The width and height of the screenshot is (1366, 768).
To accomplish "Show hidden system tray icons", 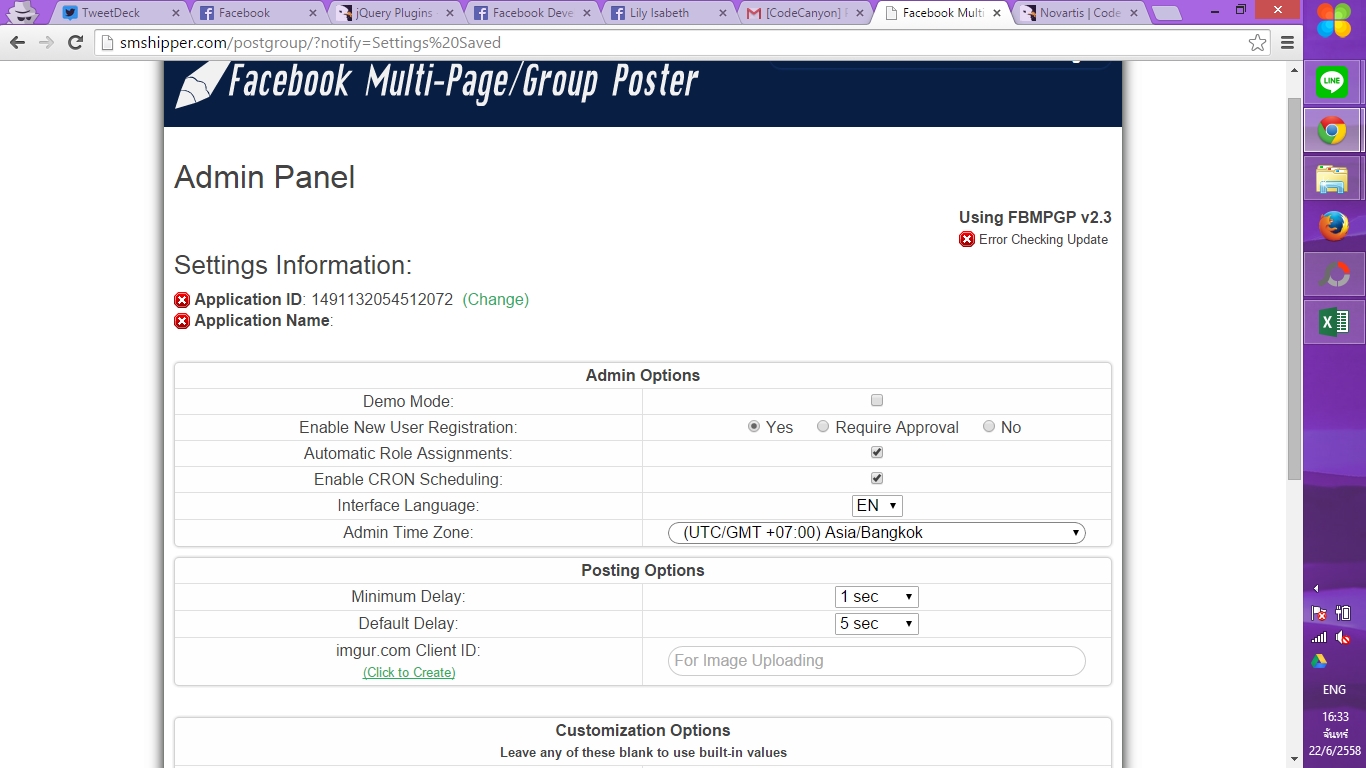I will point(1317,588).
